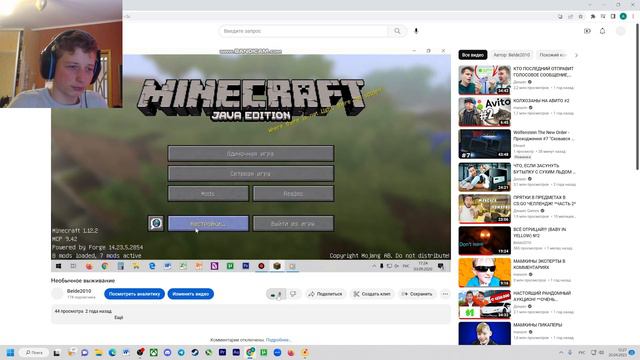Click the YouTube search magnifier button
Image resolution: width=640 pixels, height=360 pixels.
(397, 31)
